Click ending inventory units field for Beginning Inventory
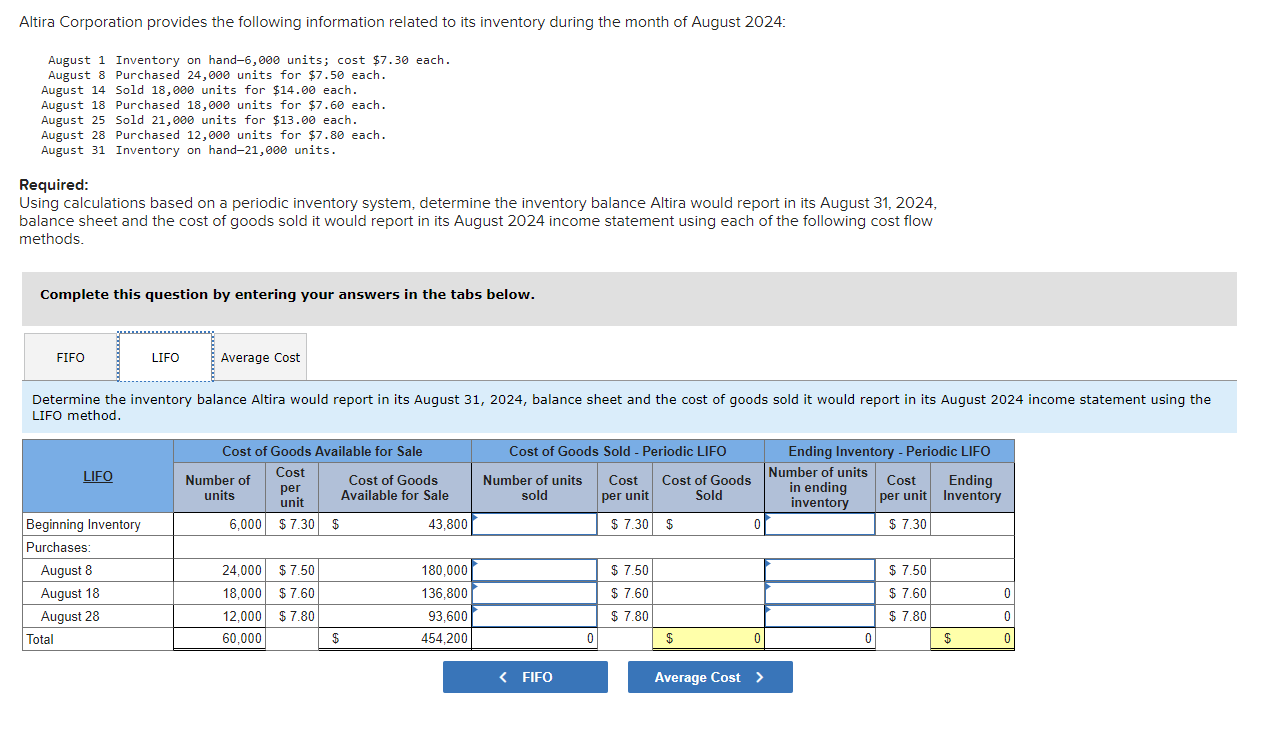This screenshot has height=753, width=1278. point(820,524)
